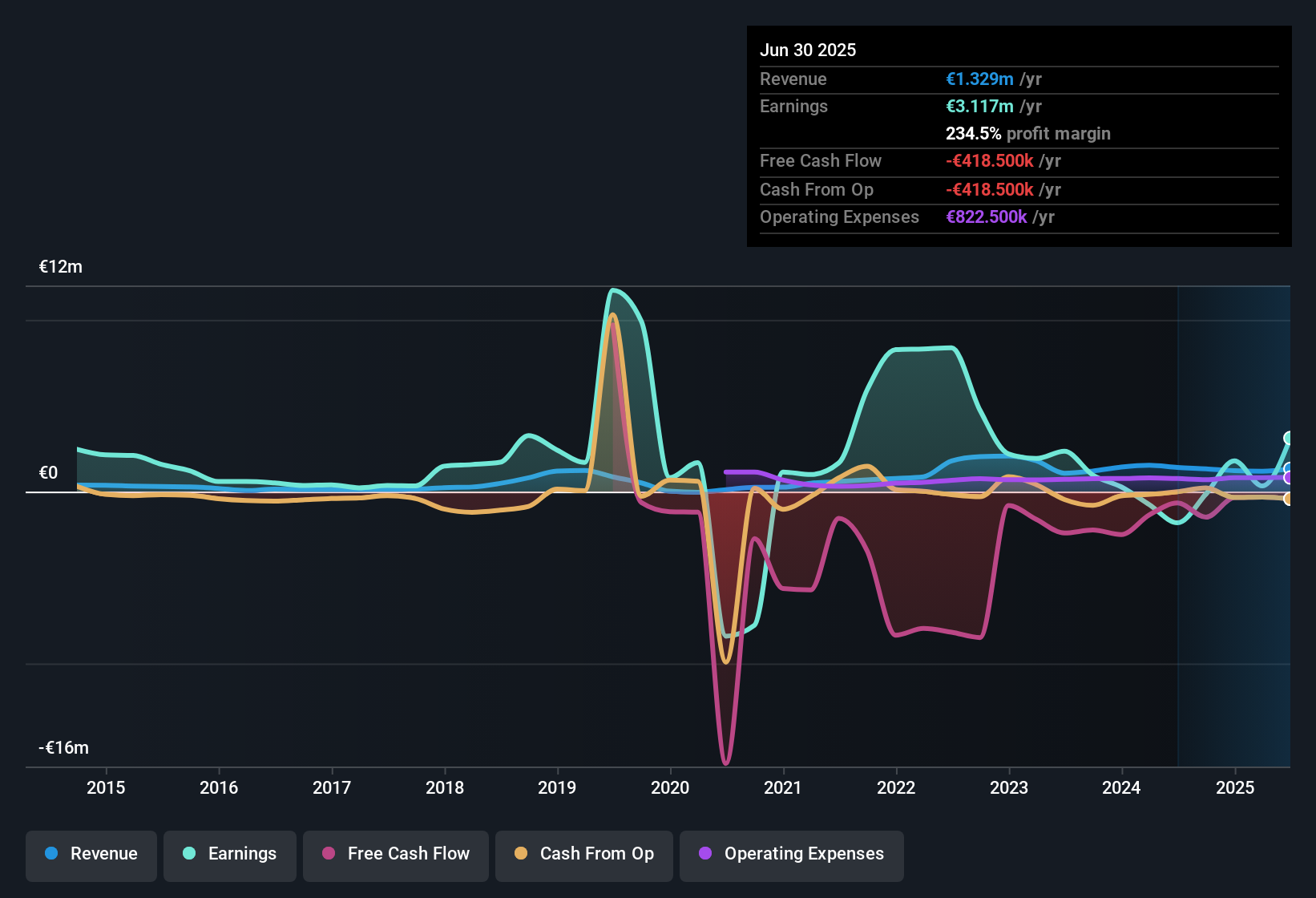Toggle the Revenue series visibility
The width and height of the screenshot is (1316, 898).
tap(91, 854)
